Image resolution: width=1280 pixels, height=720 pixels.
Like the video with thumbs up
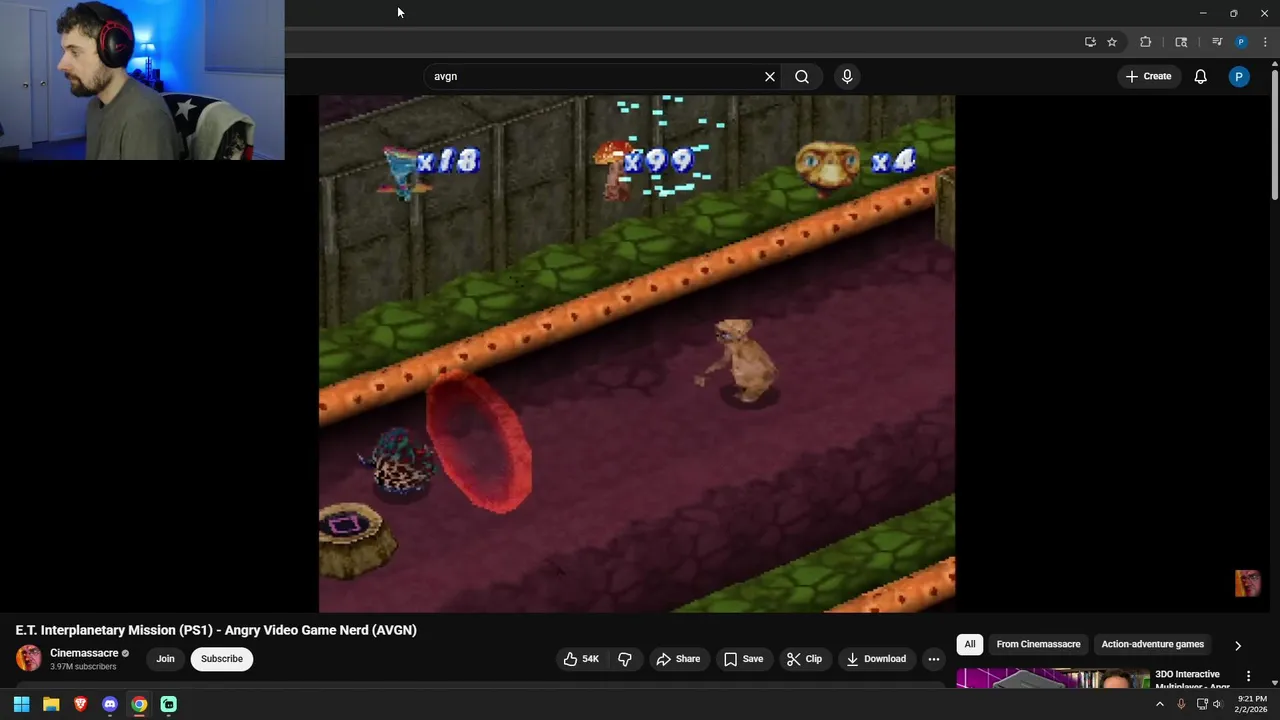click(581, 659)
